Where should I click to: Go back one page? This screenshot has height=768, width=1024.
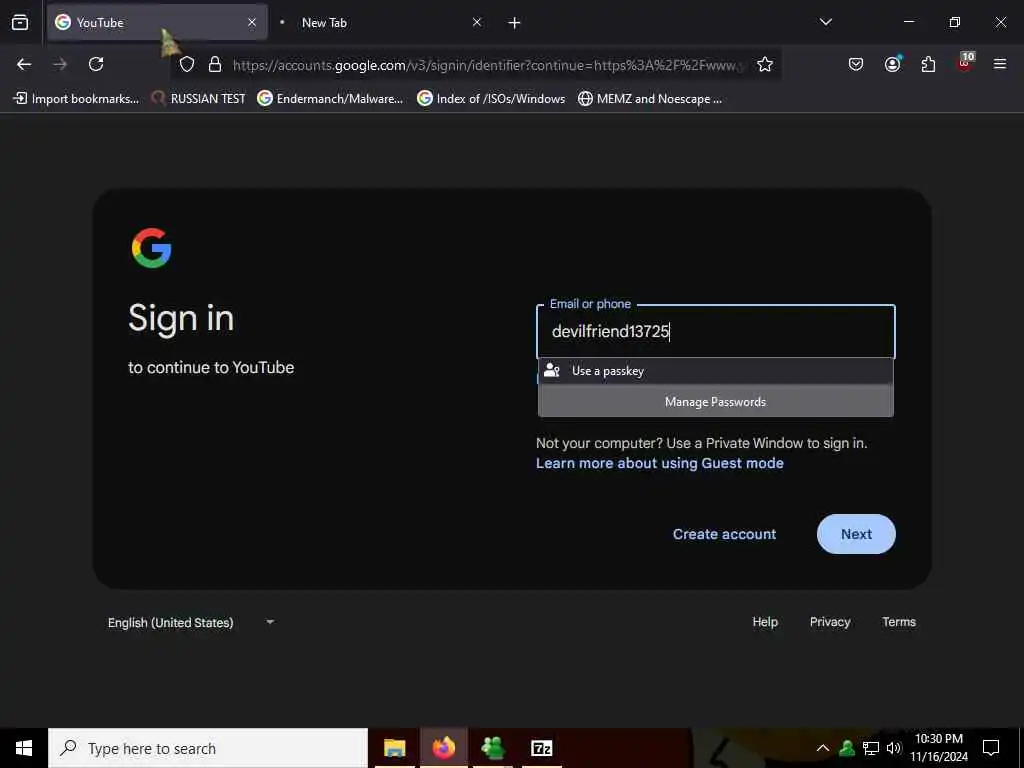coord(24,64)
